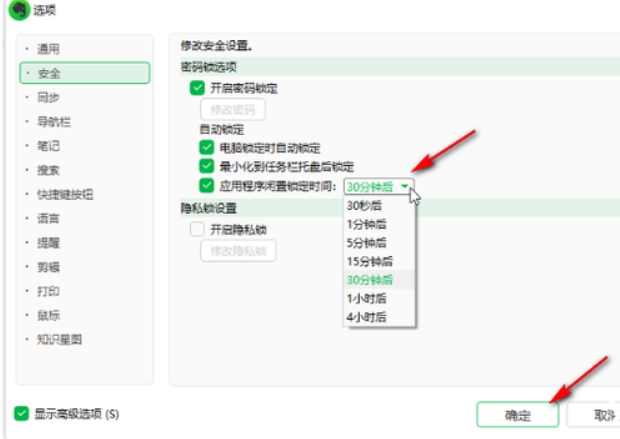This screenshot has height=439, width=620.
Task: Toggle 显示高级选项 (S) checkbox
Action: pyautogui.click(x=21, y=414)
